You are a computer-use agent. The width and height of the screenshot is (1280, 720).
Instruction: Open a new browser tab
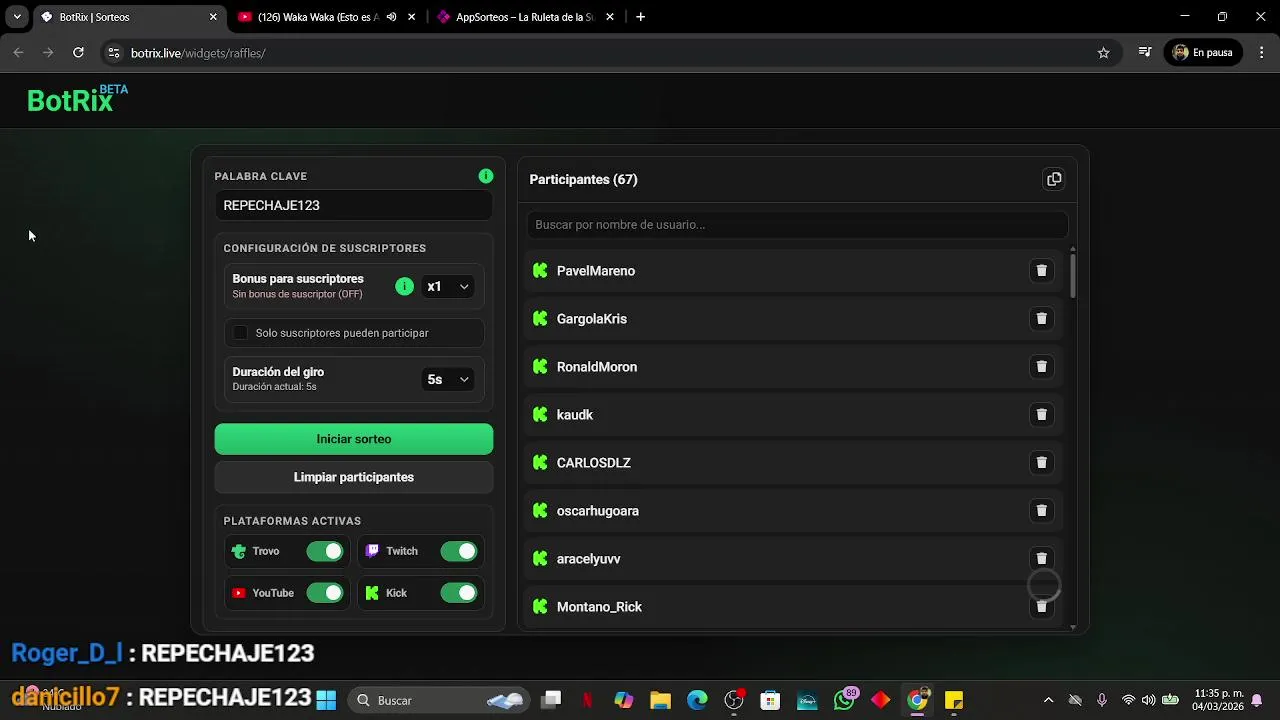coord(640,17)
